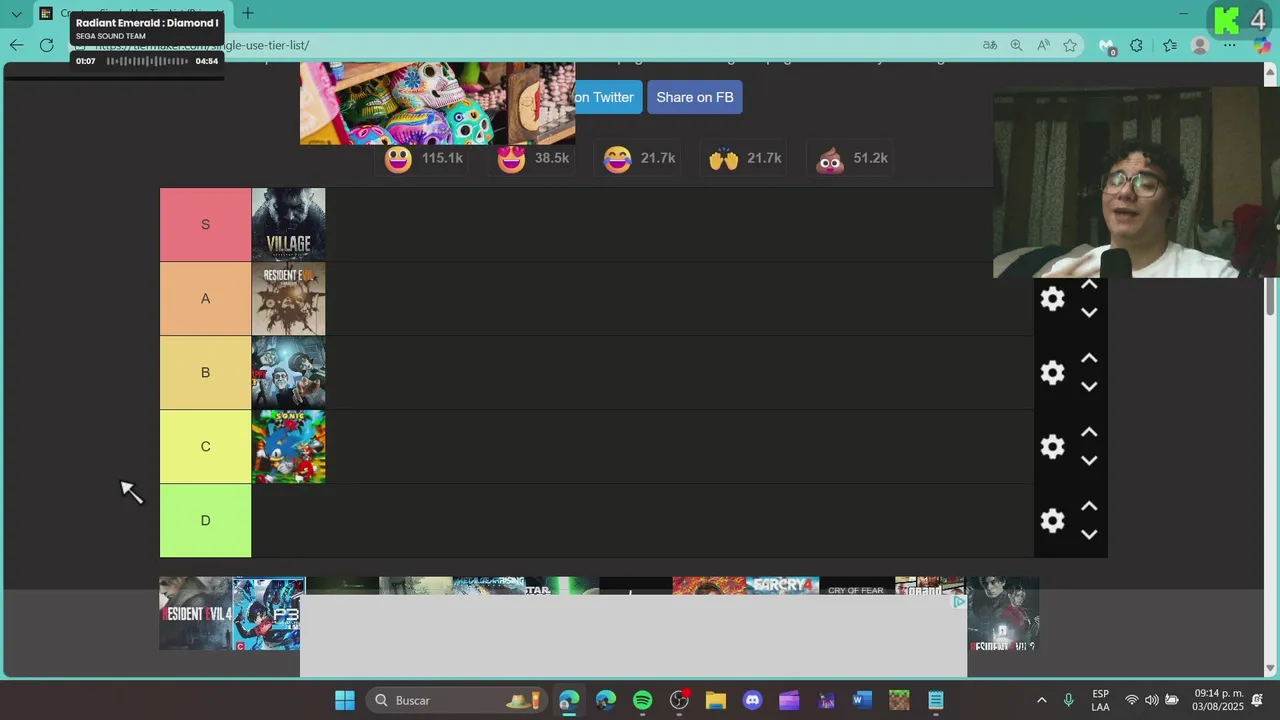Refresh the tiermaker page
1280x720 pixels.
tap(46, 45)
